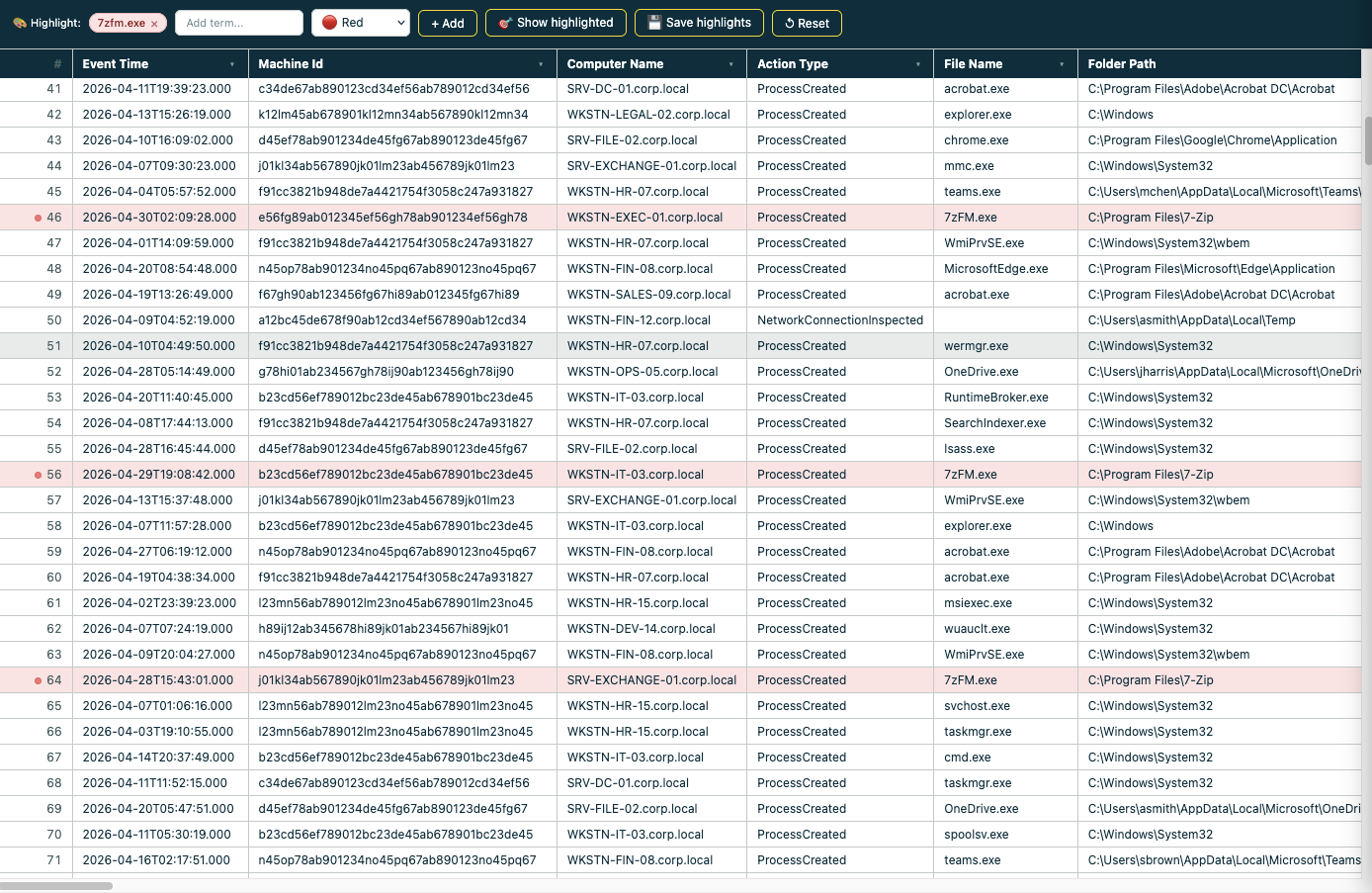The image size is (1372, 893).
Task: Click the event time 2026-04-11T19:39:23.000
Action: (157, 89)
